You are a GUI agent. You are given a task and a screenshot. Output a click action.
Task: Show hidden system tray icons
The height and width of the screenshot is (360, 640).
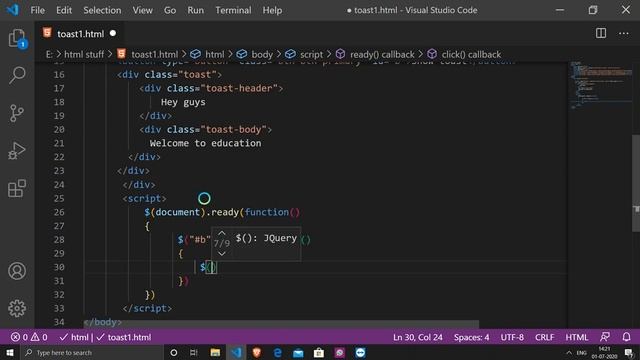tap(569, 353)
